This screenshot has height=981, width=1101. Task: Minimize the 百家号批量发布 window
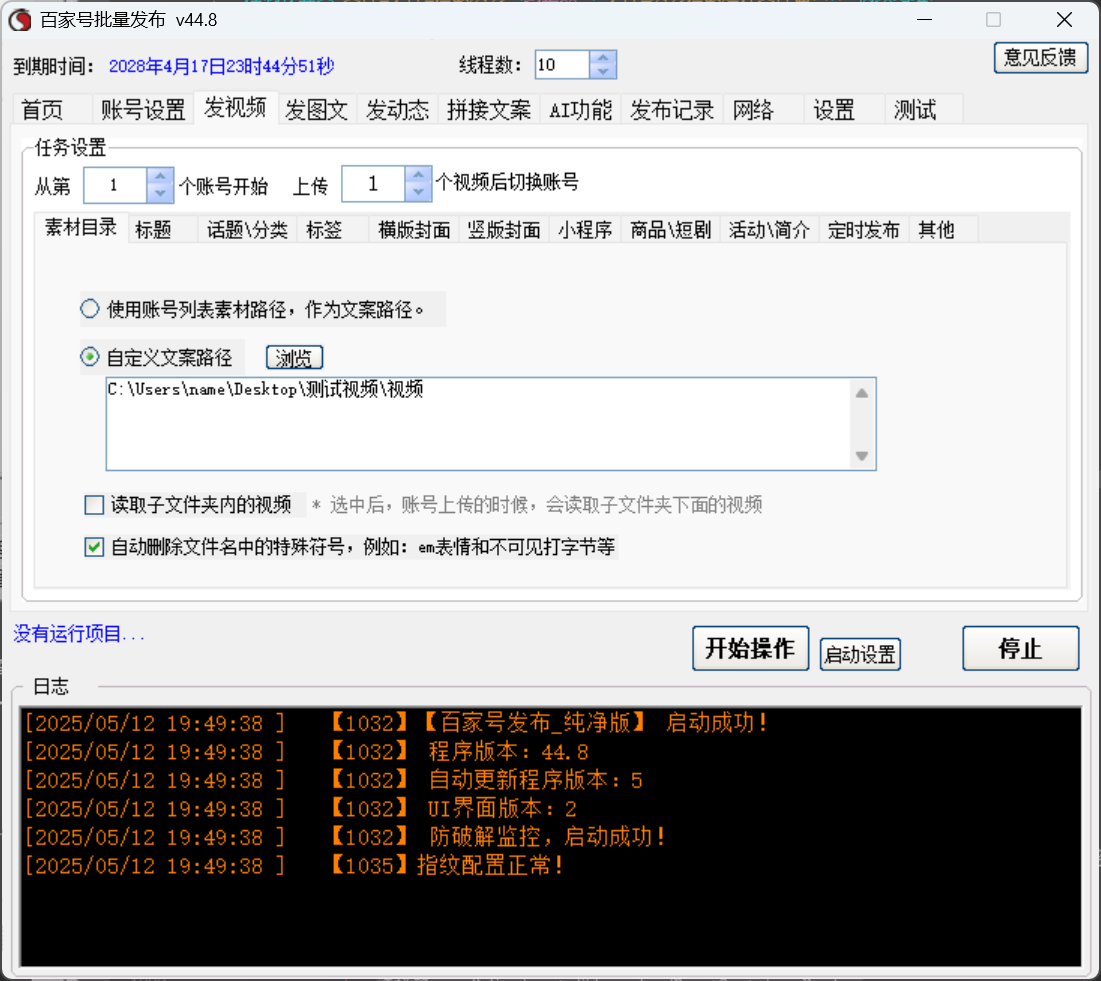[925, 20]
